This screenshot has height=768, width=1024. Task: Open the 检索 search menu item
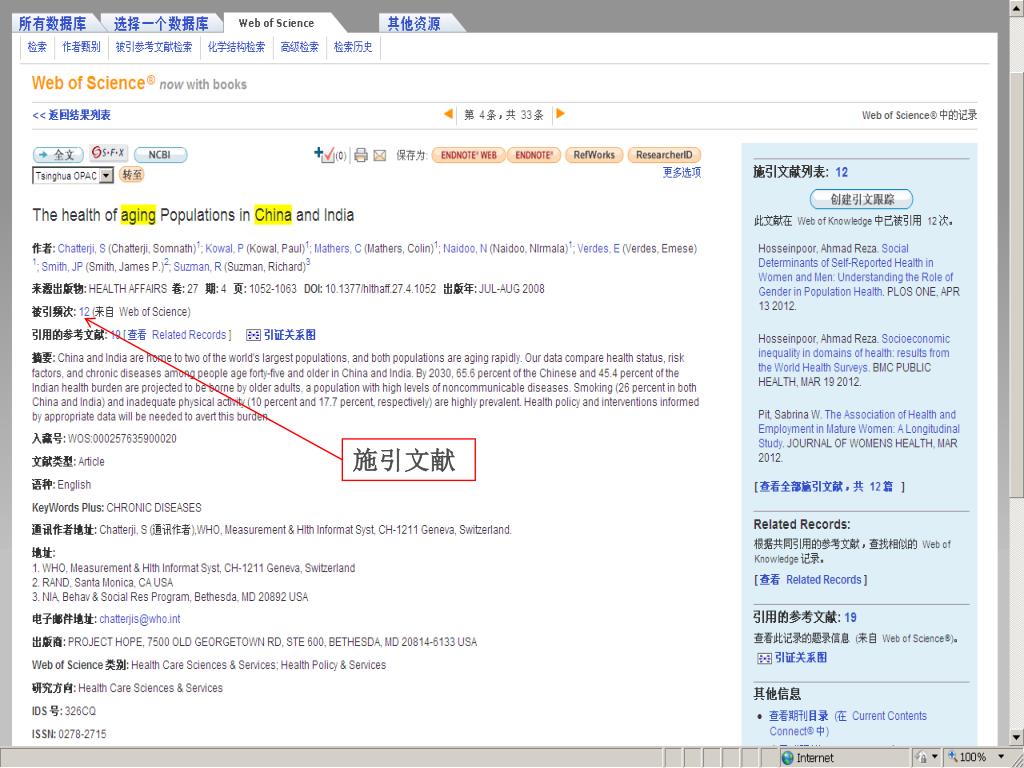click(x=37, y=47)
